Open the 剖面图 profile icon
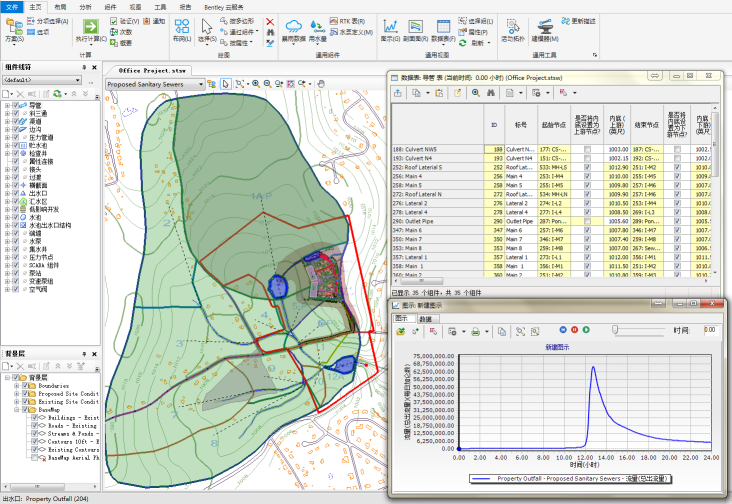 tap(415, 26)
